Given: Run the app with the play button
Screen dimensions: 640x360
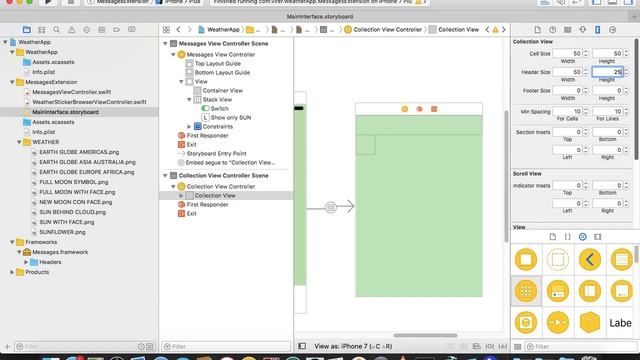Looking at the screenshot, I should coord(48,2).
